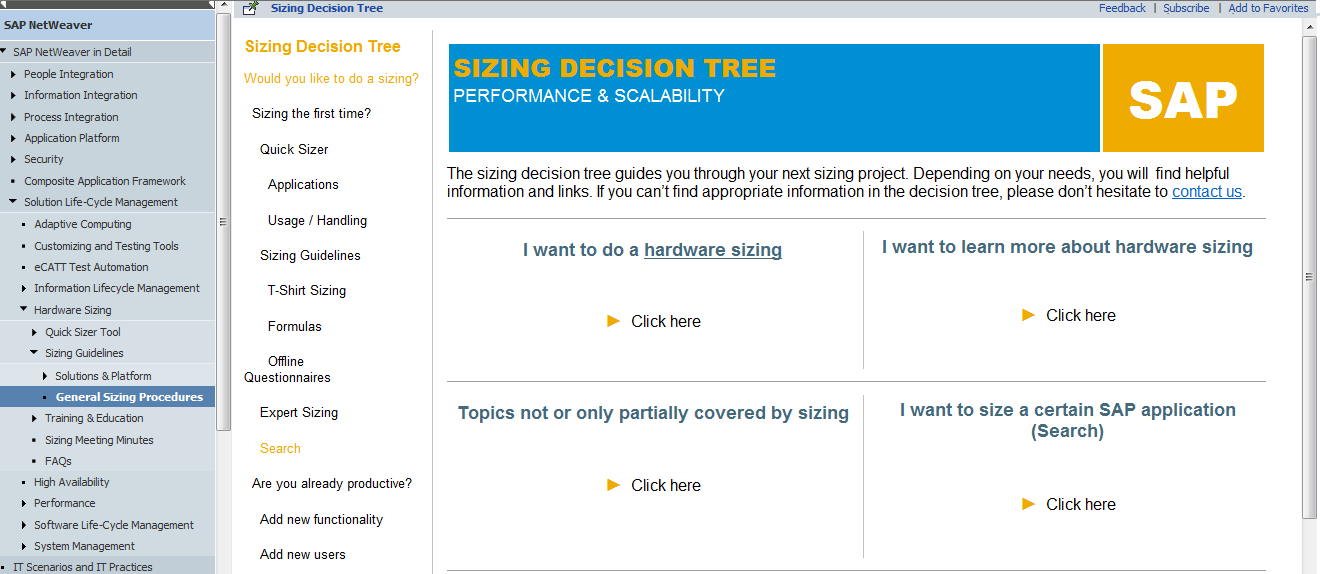This screenshot has width=1320, height=574.
Task: Click the navigation panel splitter grip handle
Action: pos(223,224)
